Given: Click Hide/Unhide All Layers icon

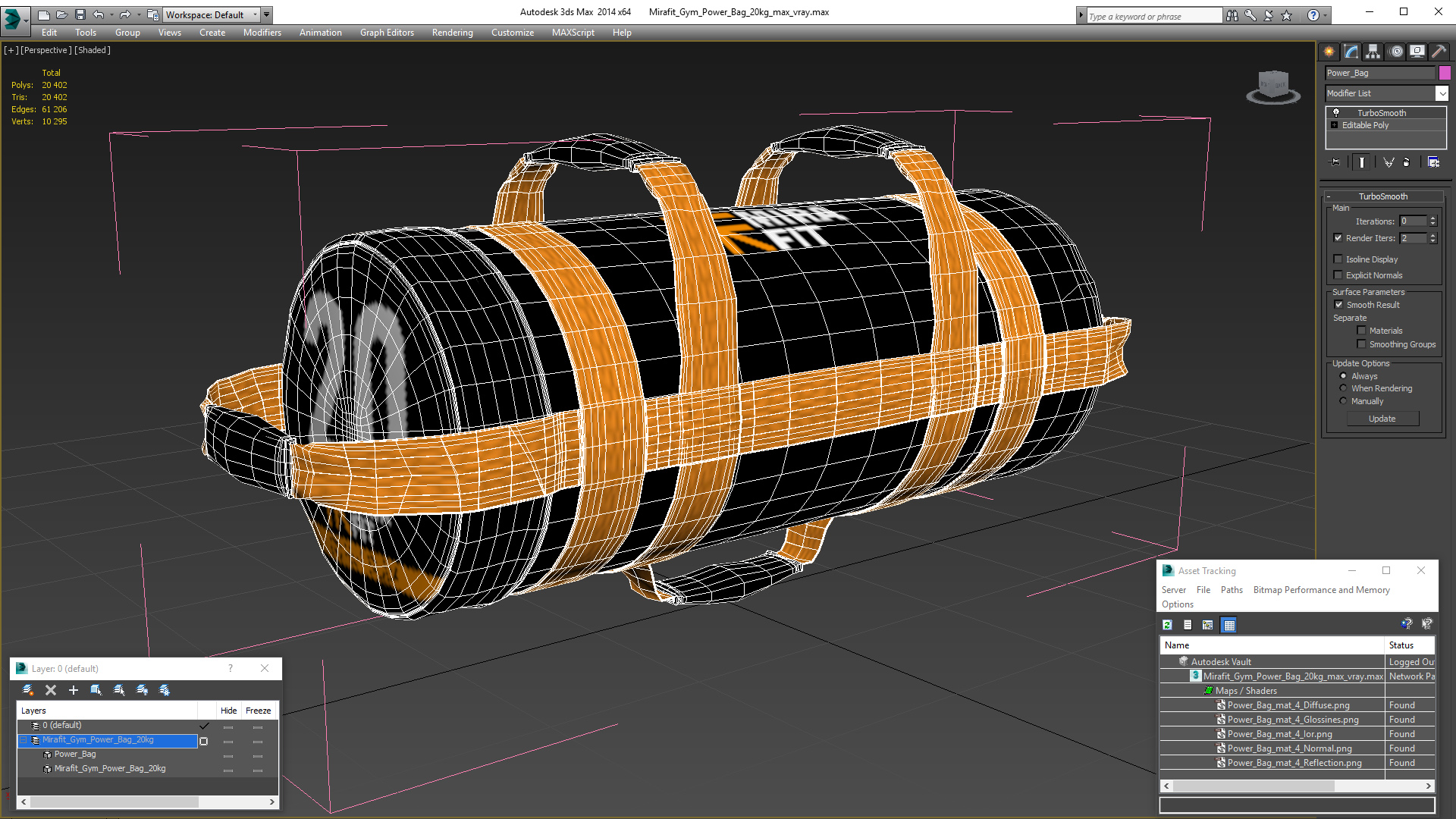Looking at the screenshot, I should tap(142, 690).
